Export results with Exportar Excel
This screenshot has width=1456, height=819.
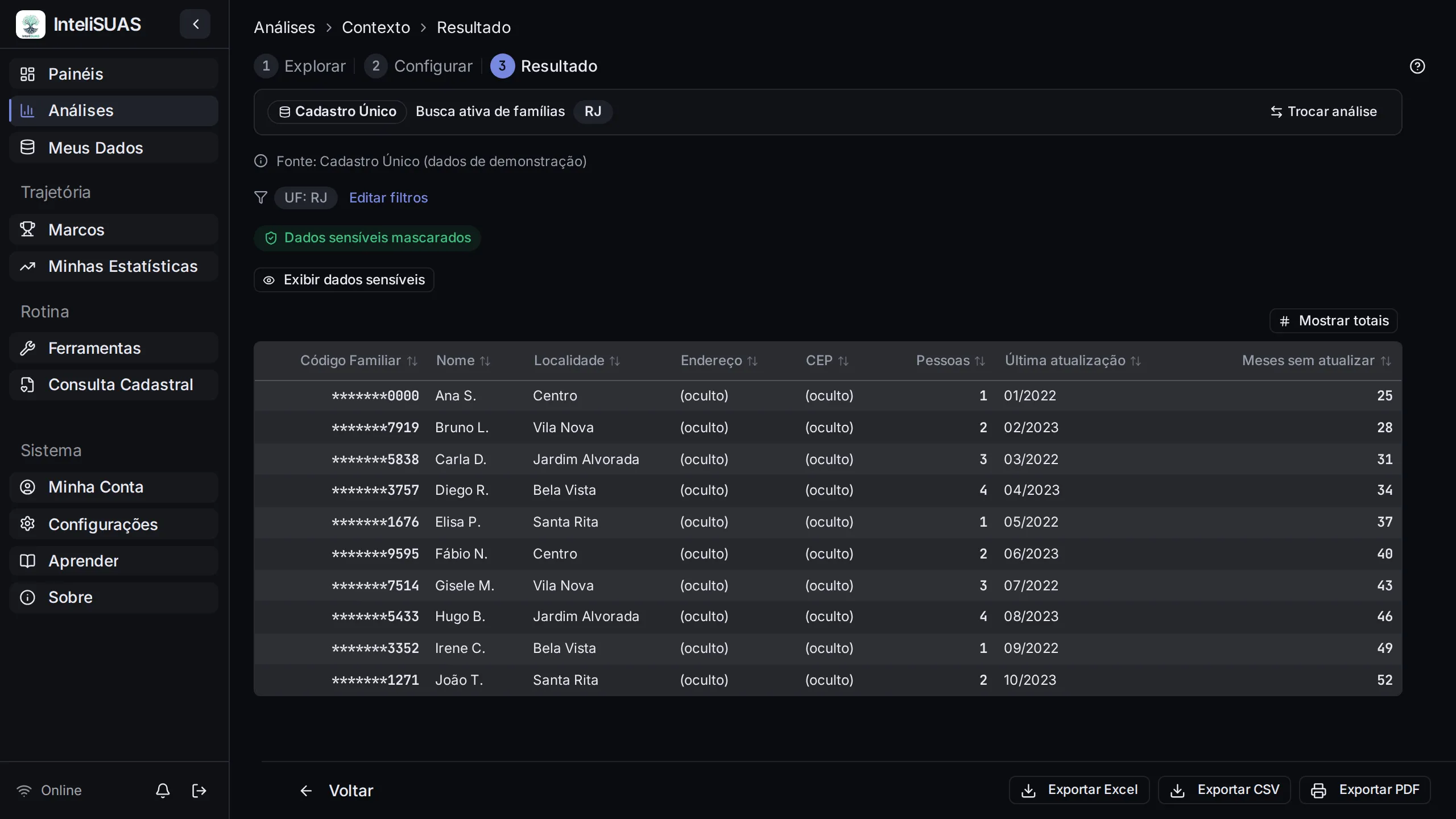(x=1079, y=790)
